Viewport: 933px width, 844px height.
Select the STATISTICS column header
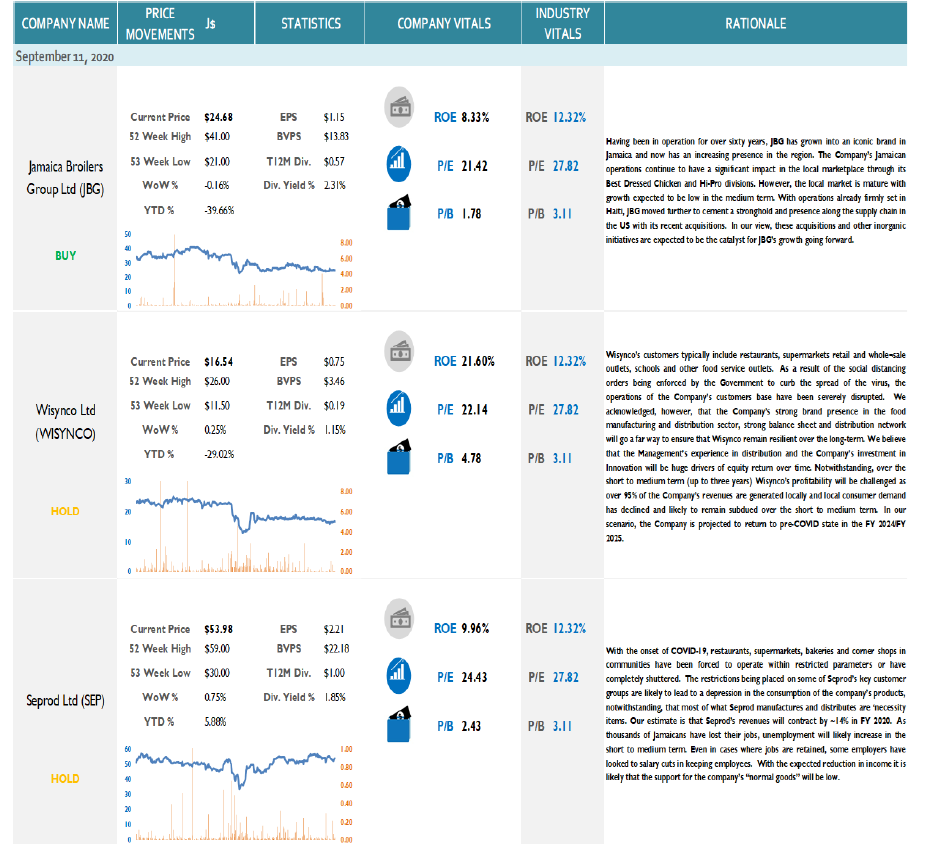coord(310,23)
